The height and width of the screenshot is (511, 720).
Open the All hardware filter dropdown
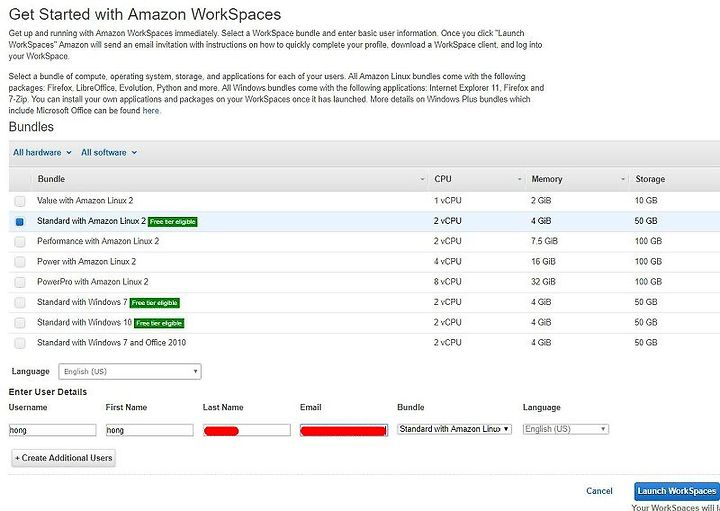[x=42, y=152]
